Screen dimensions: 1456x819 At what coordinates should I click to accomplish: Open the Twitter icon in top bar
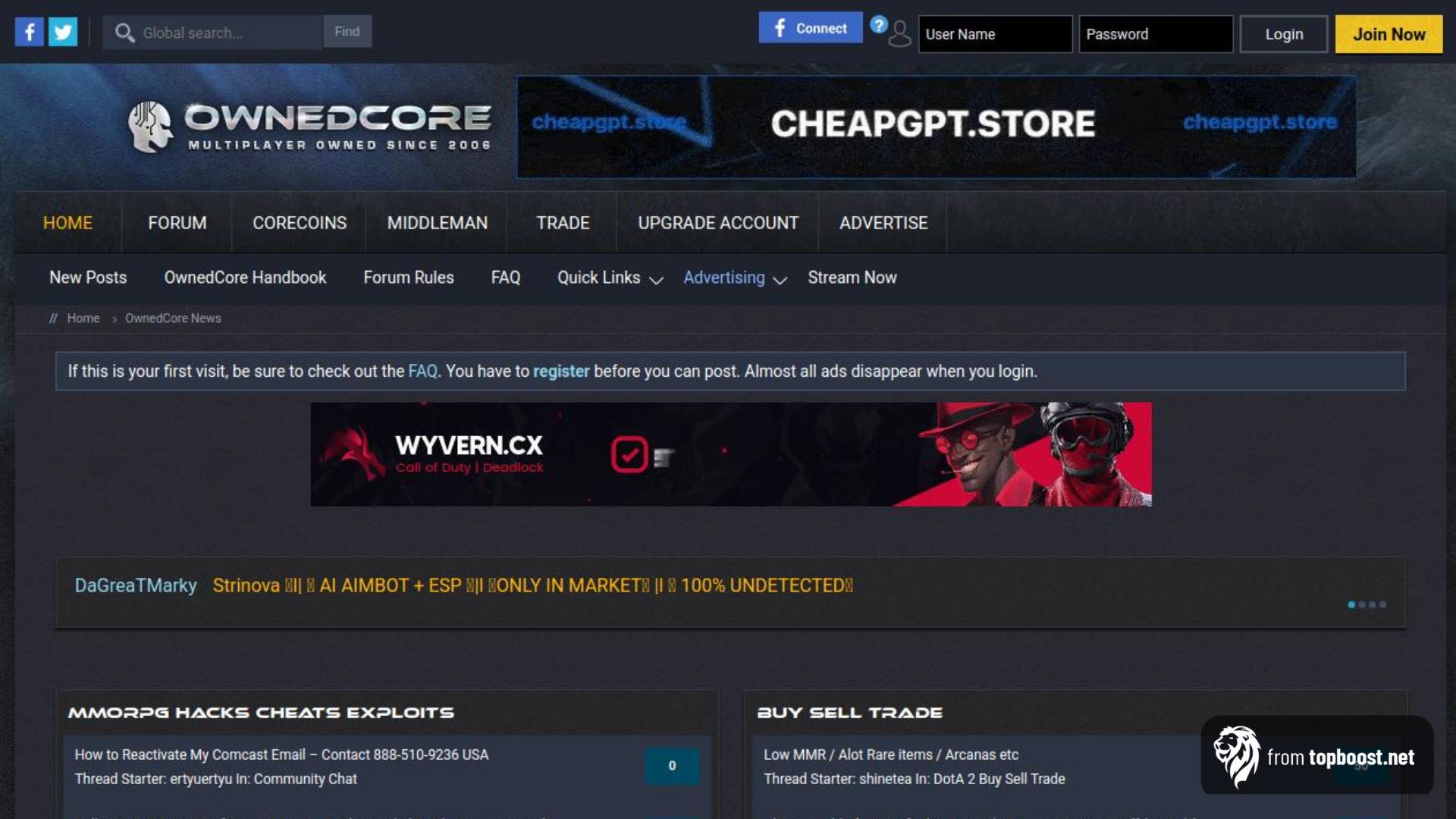[63, 32]
